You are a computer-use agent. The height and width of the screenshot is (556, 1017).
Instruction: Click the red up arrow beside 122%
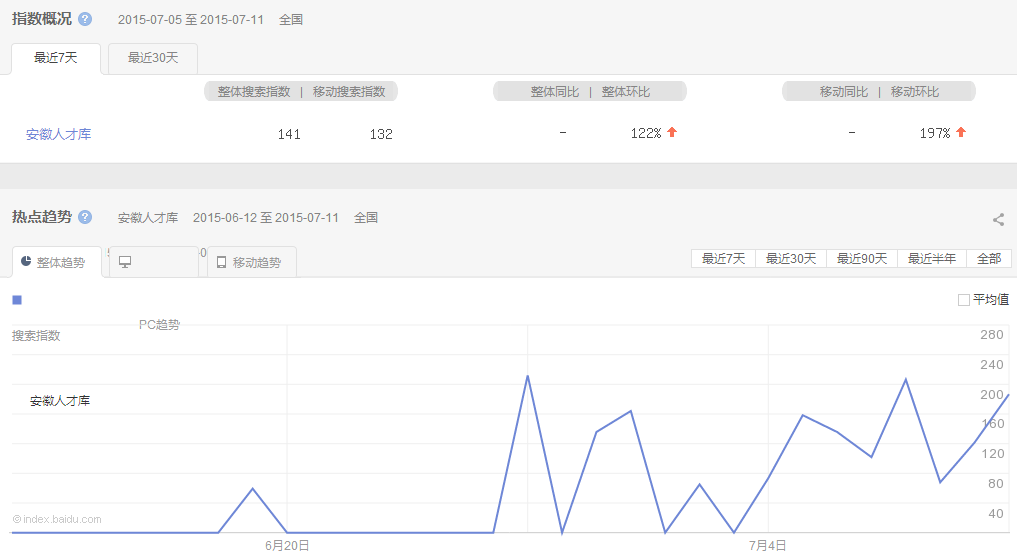[672, 132]
